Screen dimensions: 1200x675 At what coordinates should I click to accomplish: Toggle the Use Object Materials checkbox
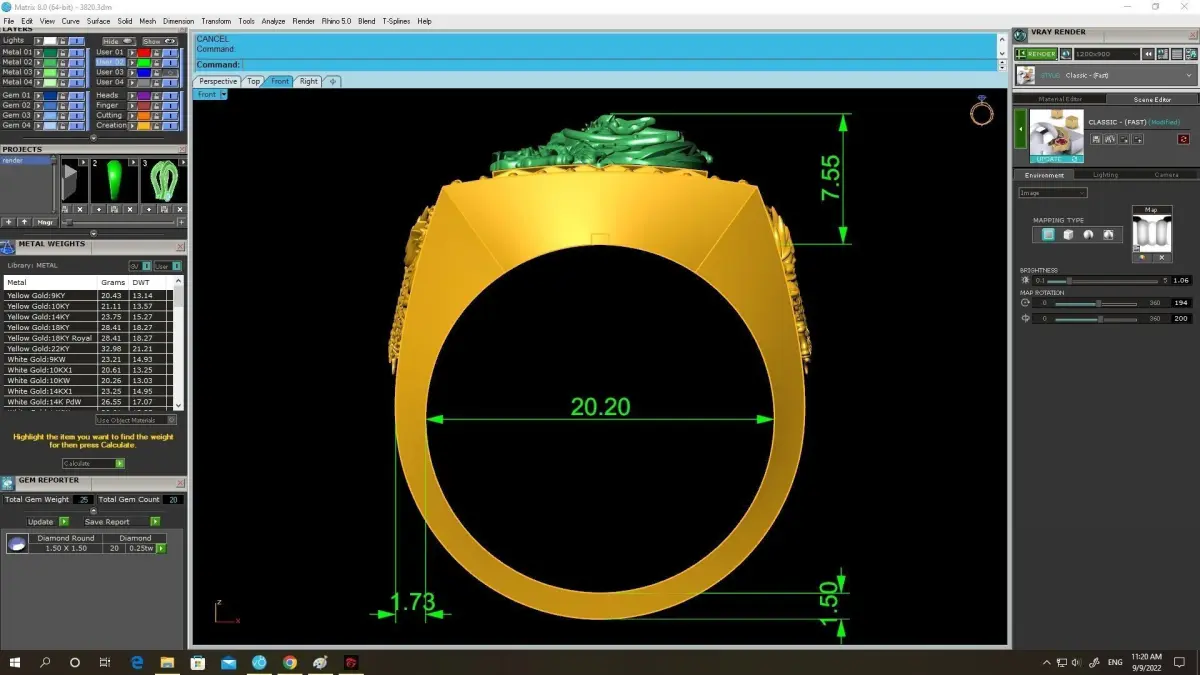[172, 420]
